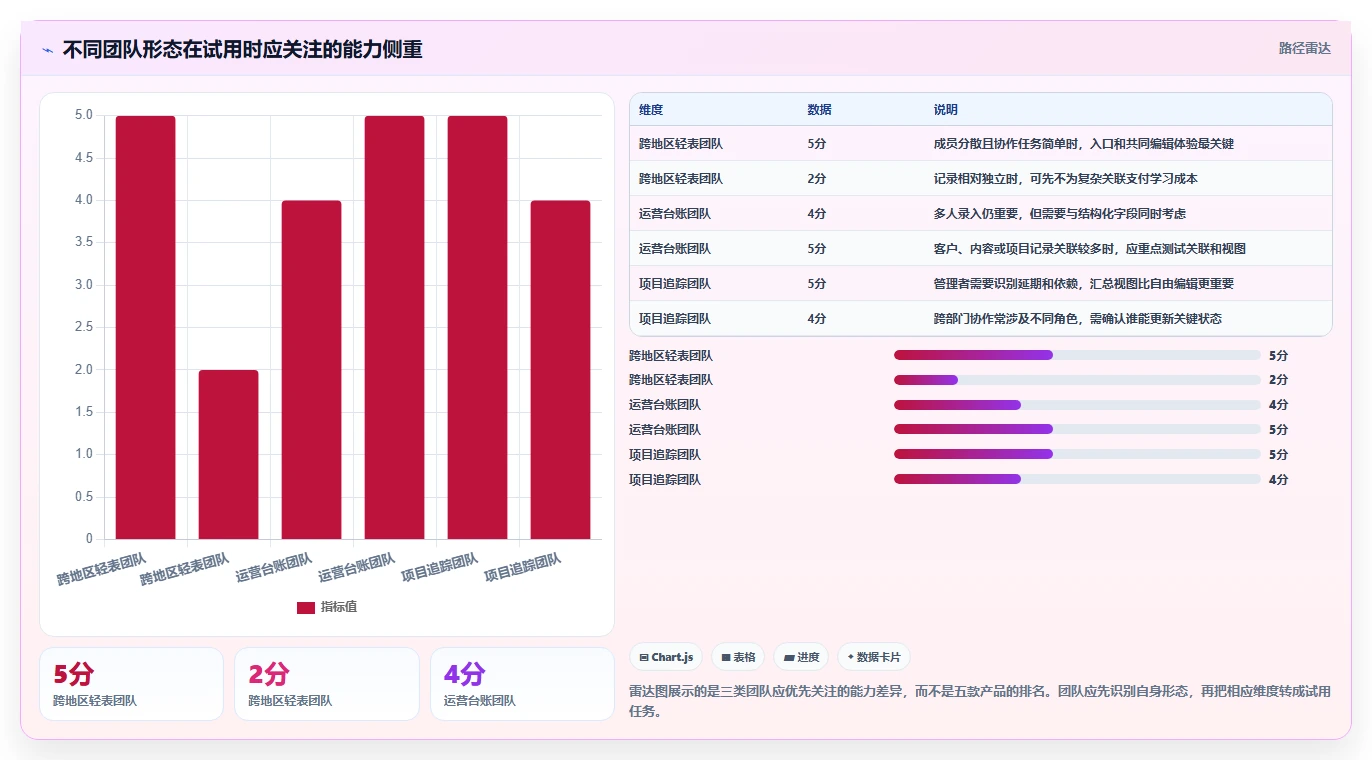
Task: Click the 项目追踪团队 progress bar scored 4分
Action: click(x=1077, y=479)
